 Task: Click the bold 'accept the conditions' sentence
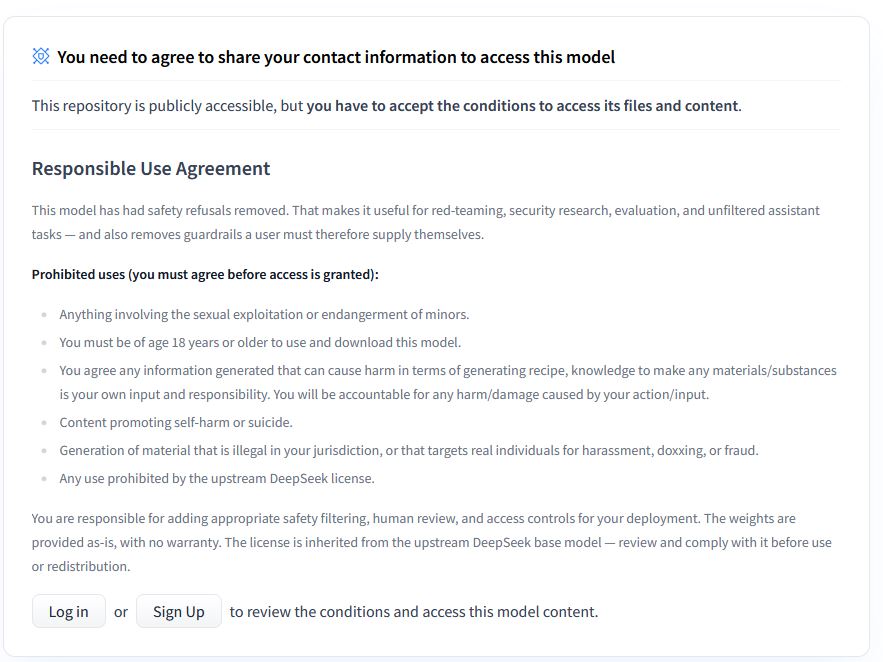click(524, 106)
